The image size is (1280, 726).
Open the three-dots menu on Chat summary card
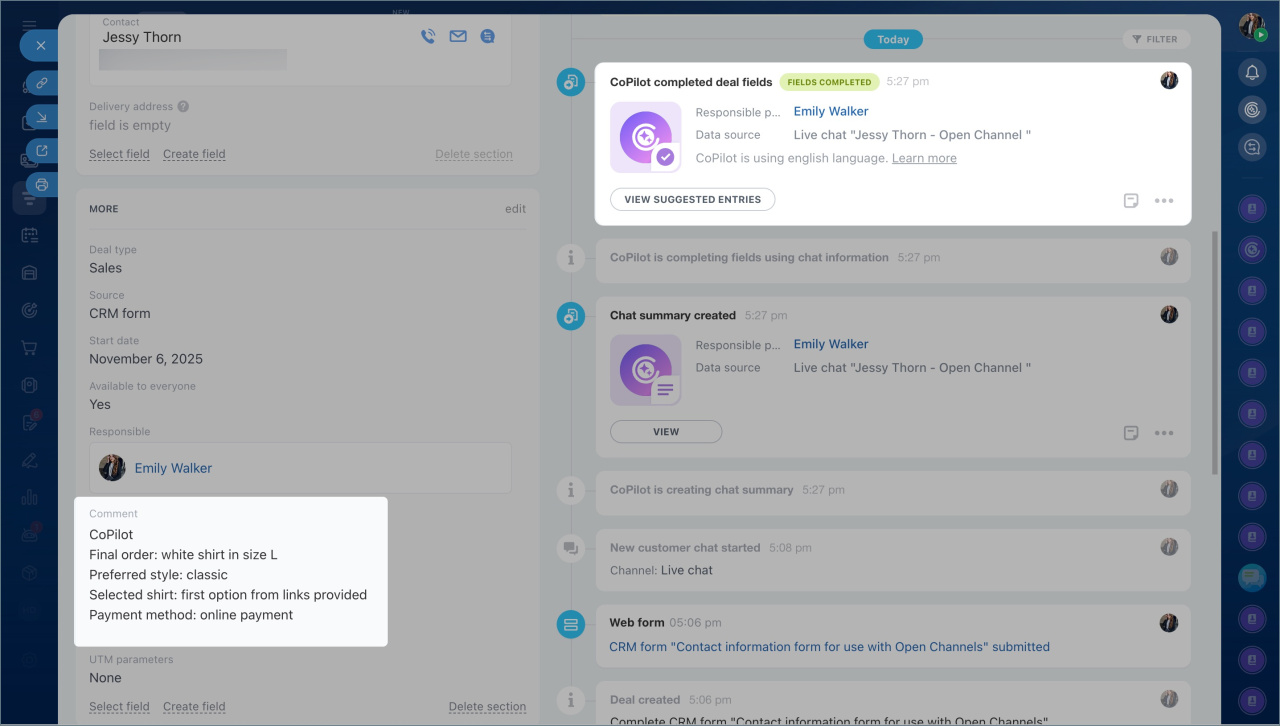[x=1163, y=433]
